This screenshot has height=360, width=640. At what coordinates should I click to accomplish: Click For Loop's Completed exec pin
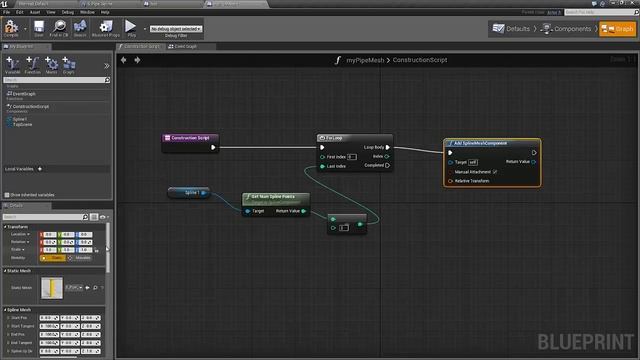387,165
